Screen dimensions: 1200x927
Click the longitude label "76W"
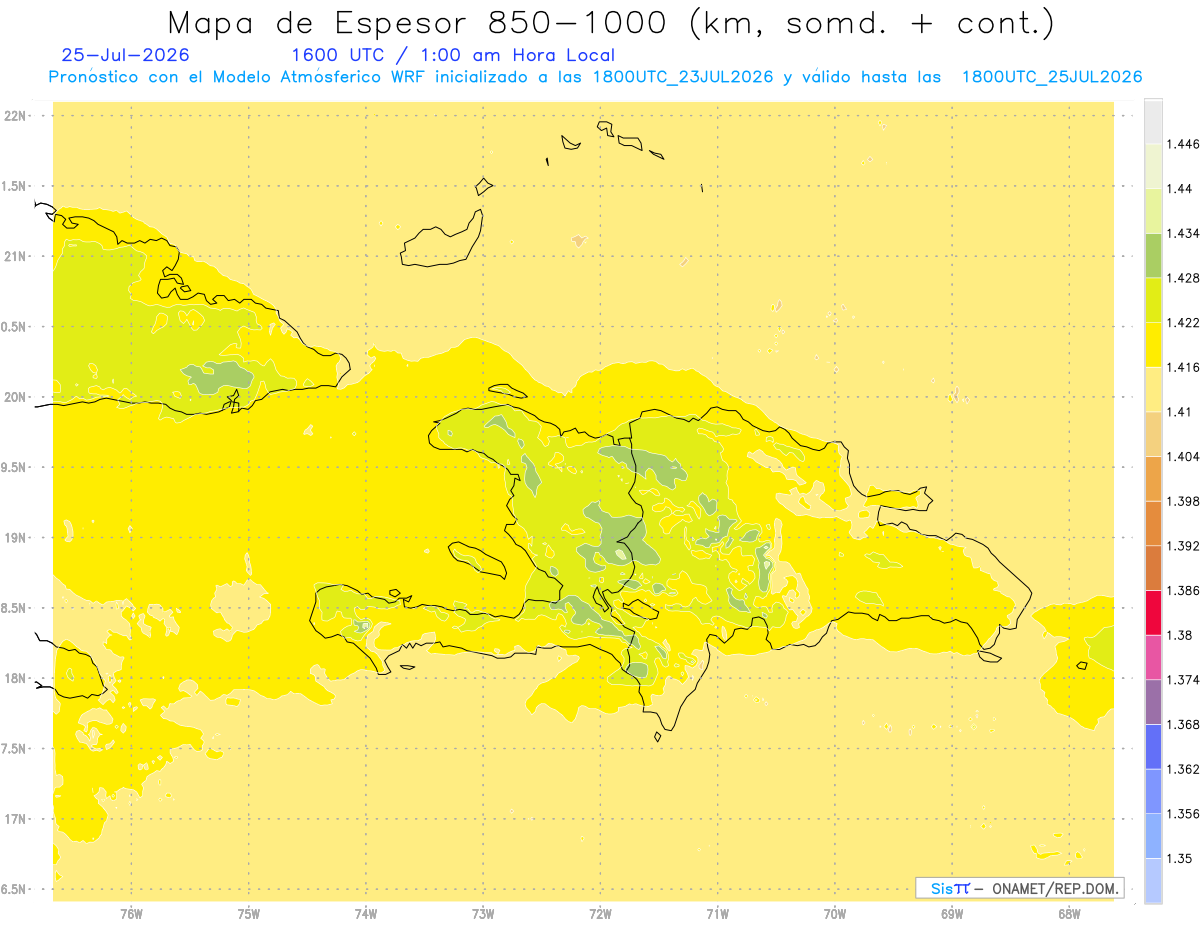click(131, 914)
